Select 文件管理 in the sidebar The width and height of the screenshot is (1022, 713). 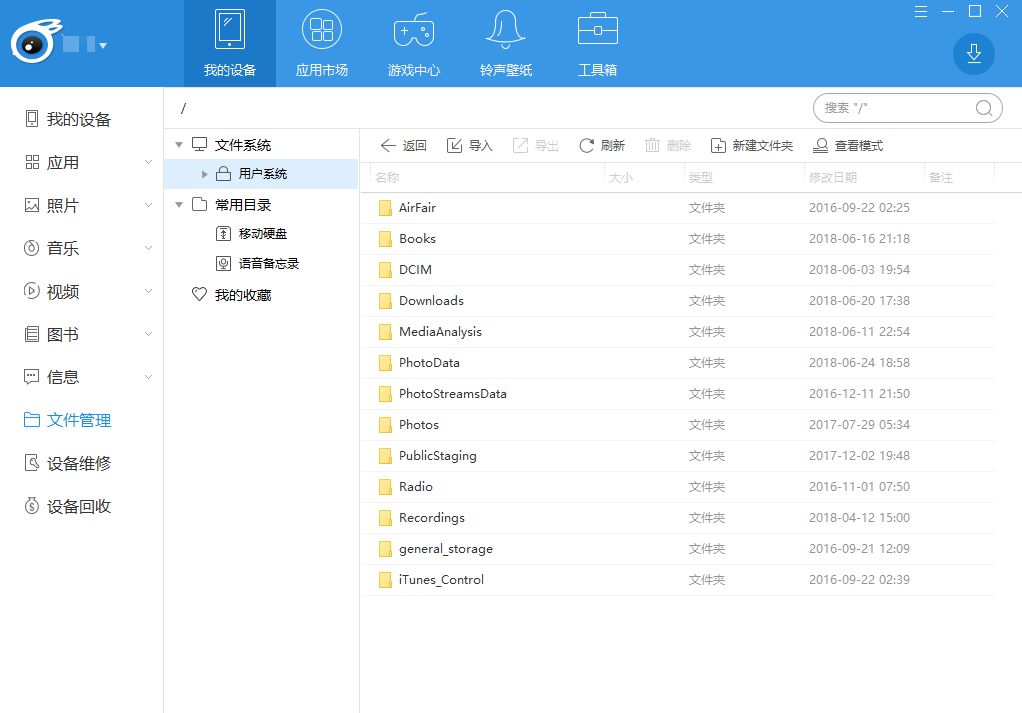click(68, 420)
